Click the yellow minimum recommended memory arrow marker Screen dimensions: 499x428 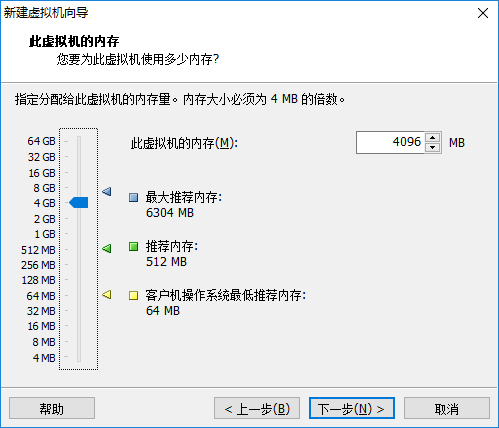pos(107,295)
